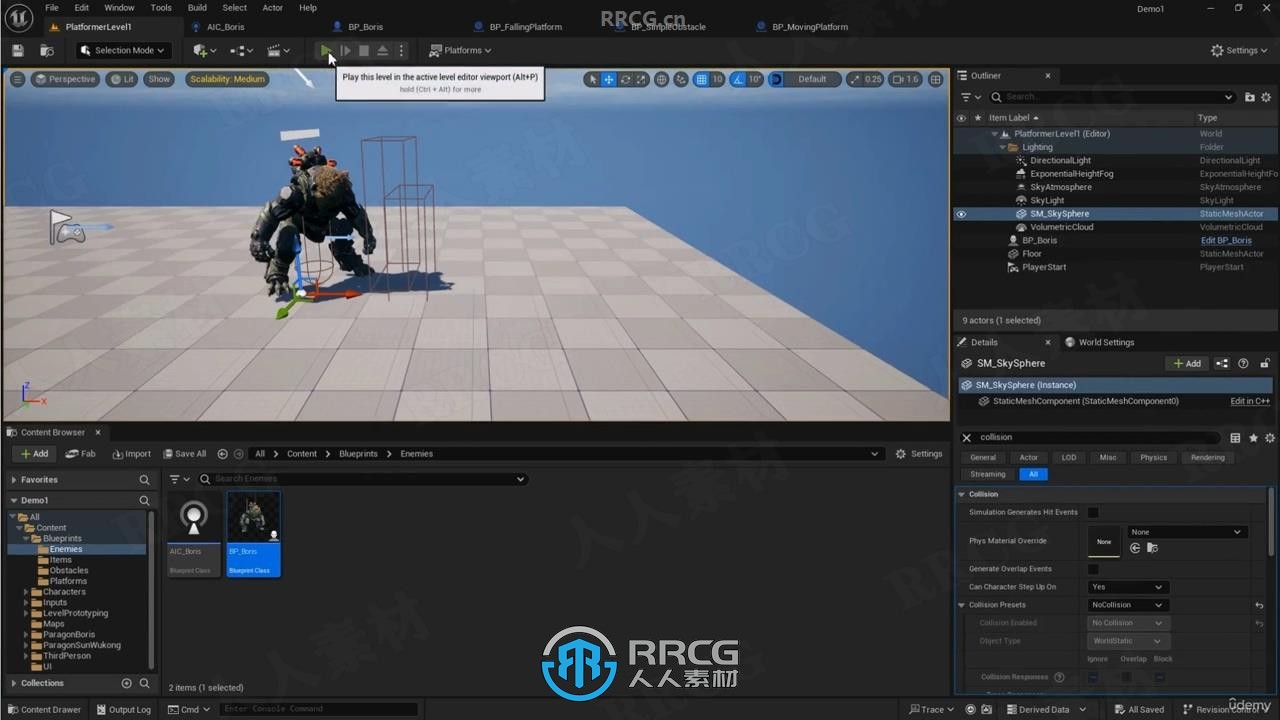This screenshot has width=1280, height=720.
Task: Click the Edit in C++ link
Action: pos(1250,401)
